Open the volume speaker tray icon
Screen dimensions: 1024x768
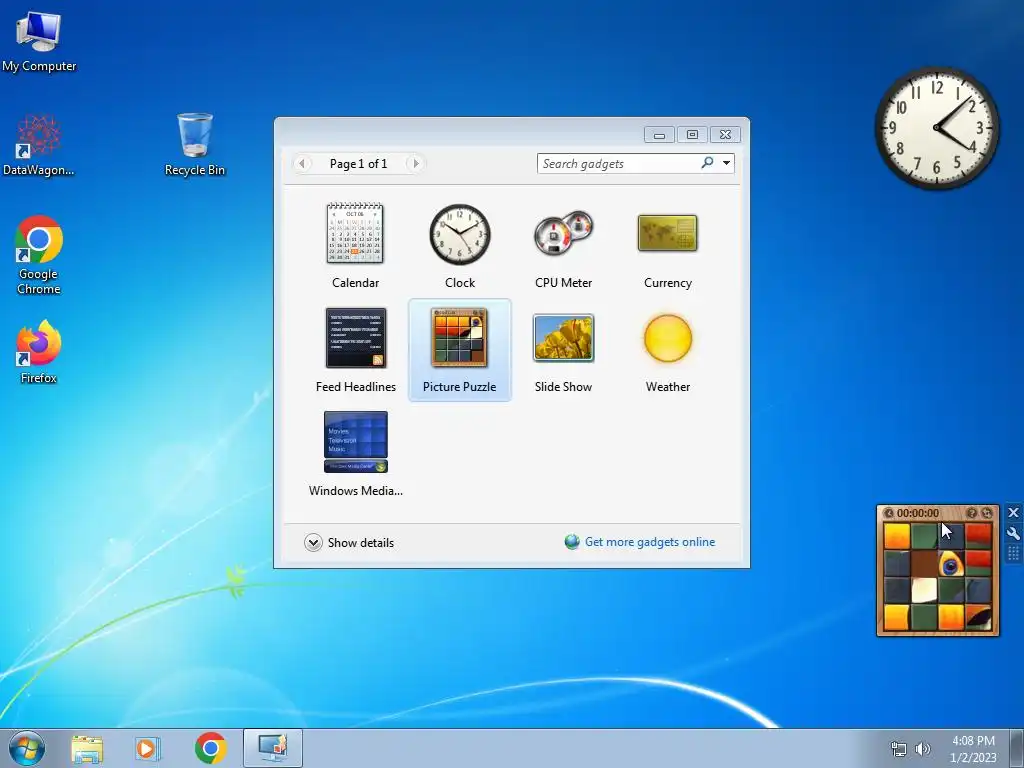[x=923, y=749]
